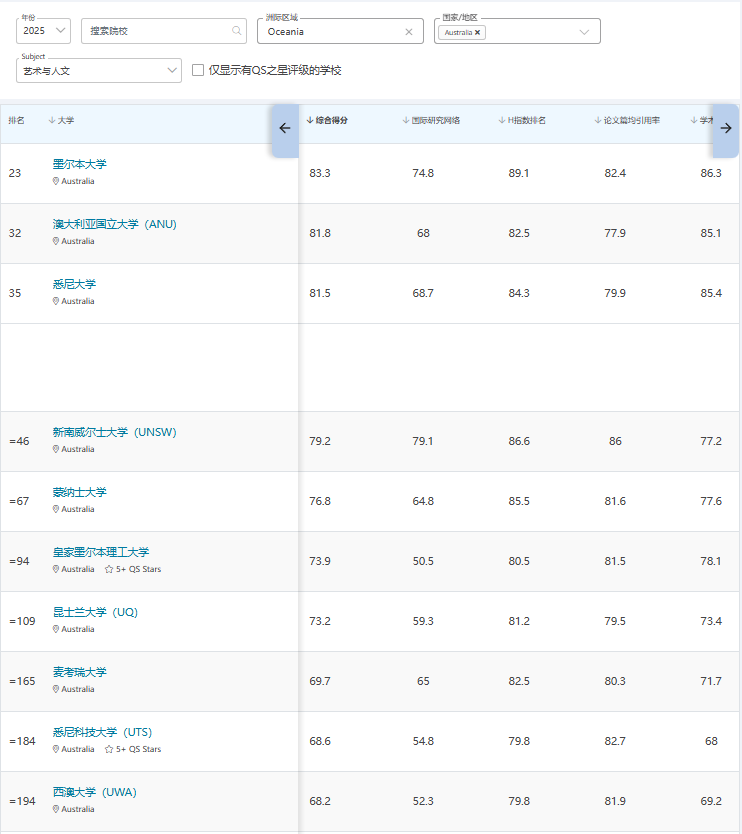Open the 2025 year dropdown
Viewport: 742px width, 834px height.
44,31
